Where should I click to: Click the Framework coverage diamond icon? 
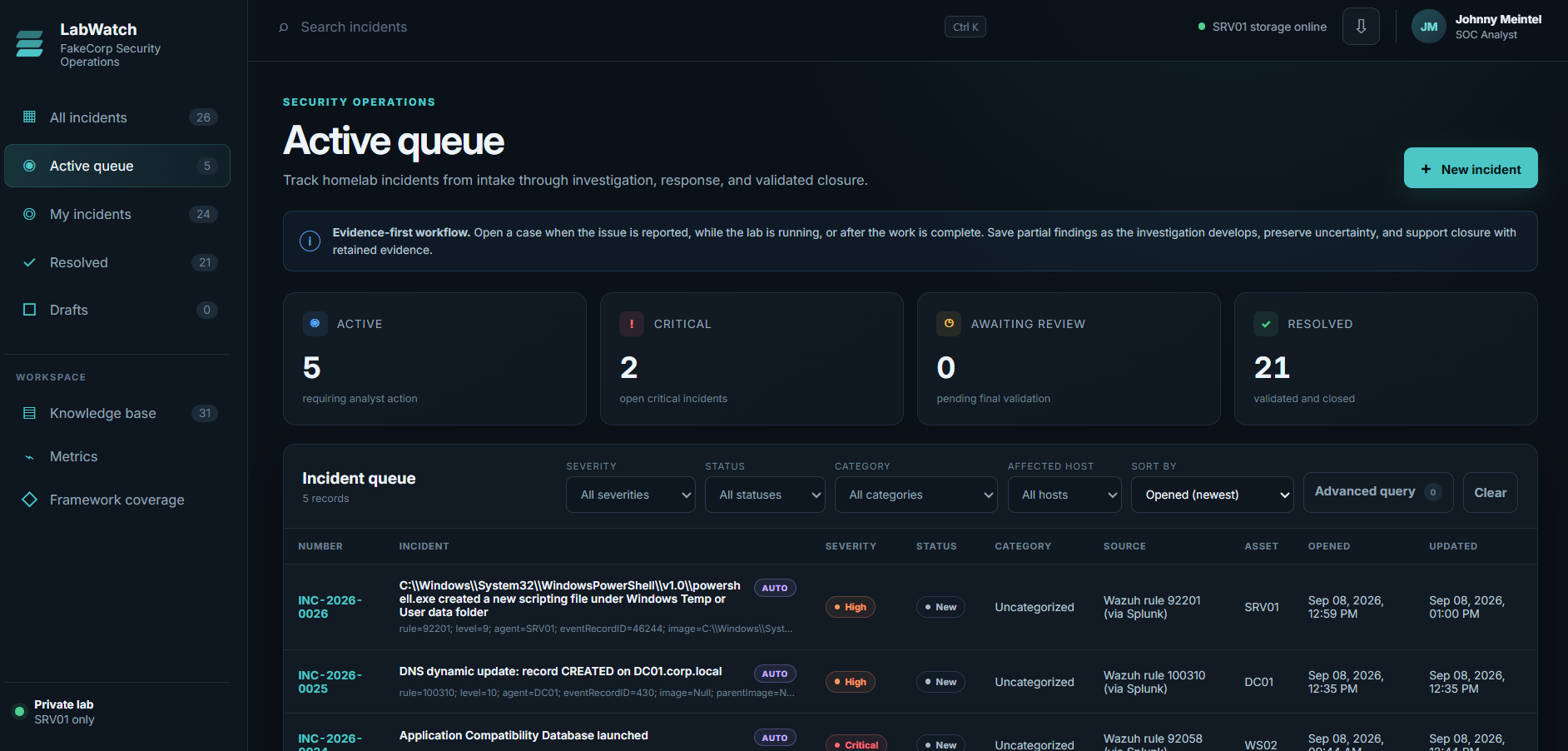coord(29,500)
